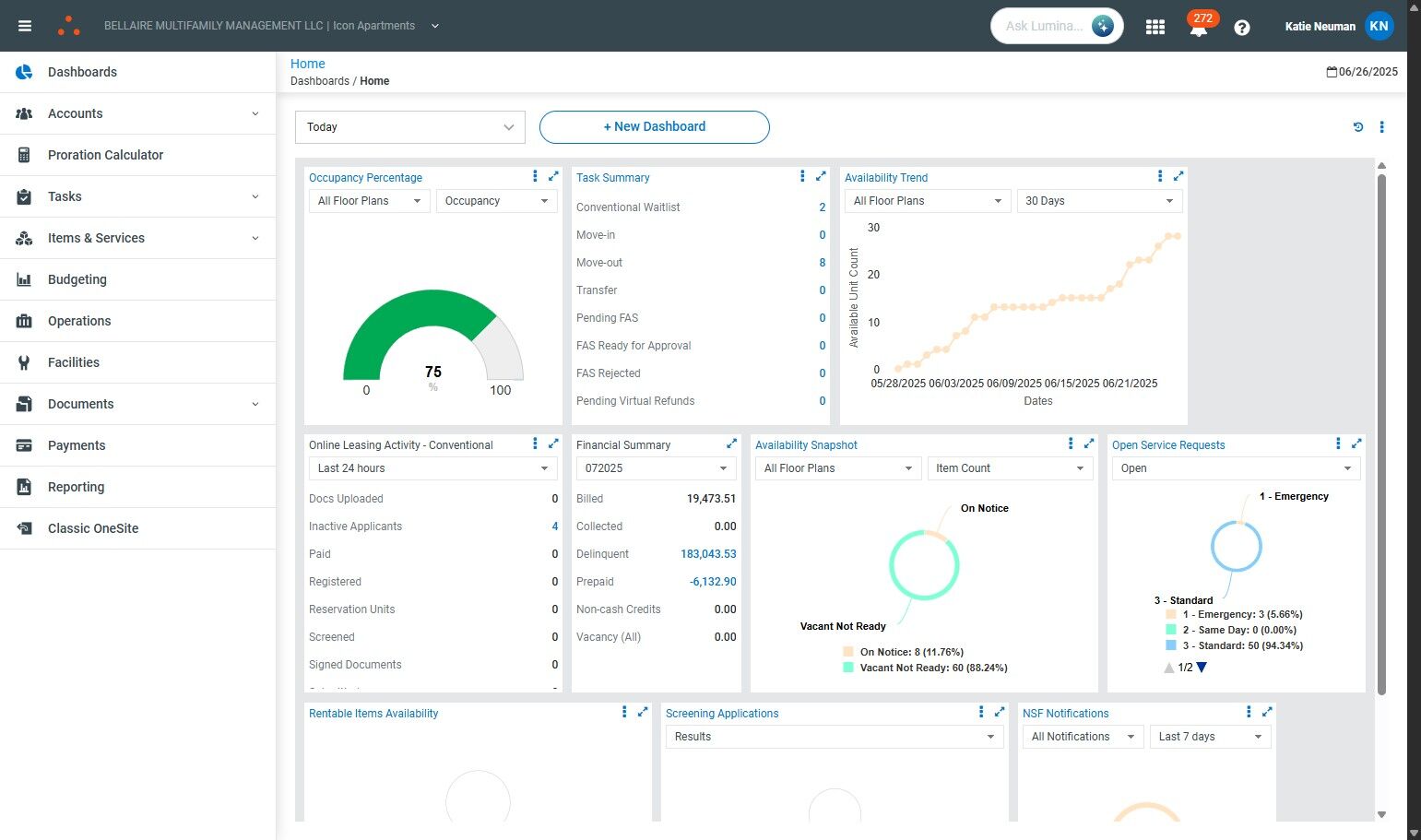
Task: Select Proration Calculator in the sidebar
Action: click(x=105, y=155)
